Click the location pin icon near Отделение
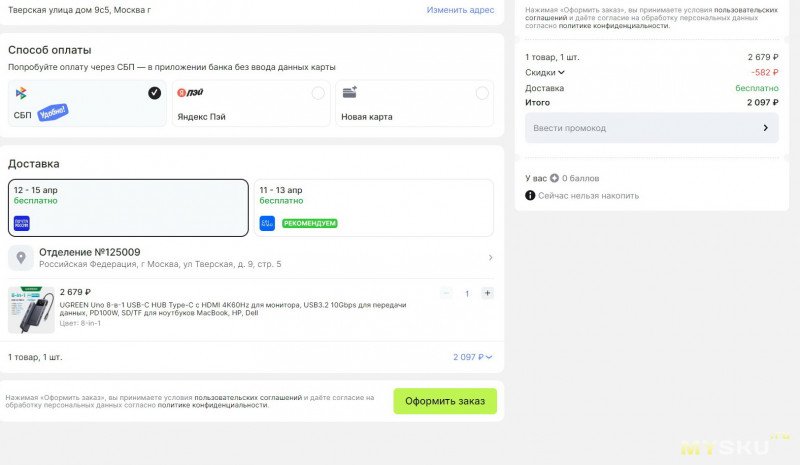 tap(20, 258)
